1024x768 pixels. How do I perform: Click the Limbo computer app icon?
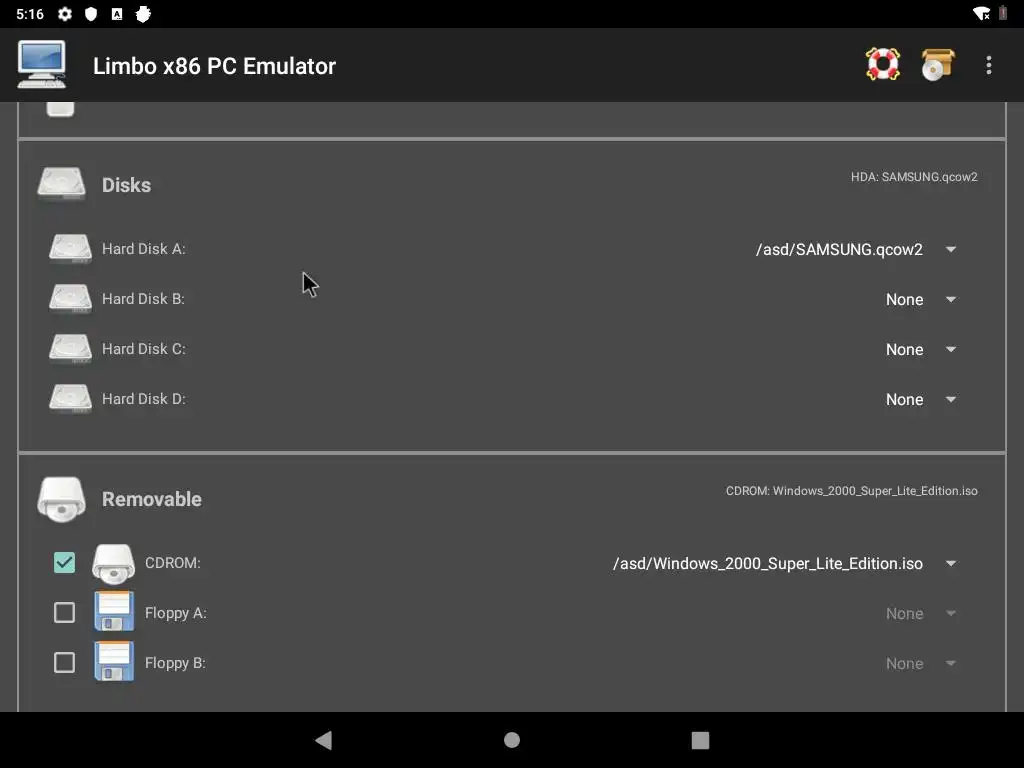[42, 64]
